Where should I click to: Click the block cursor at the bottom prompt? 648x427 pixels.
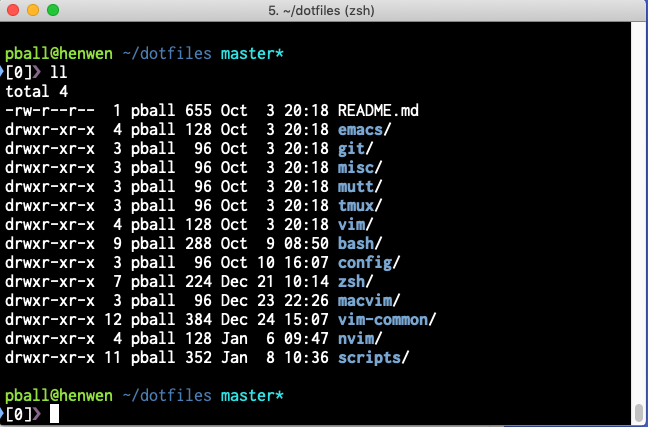coord(55,414)
